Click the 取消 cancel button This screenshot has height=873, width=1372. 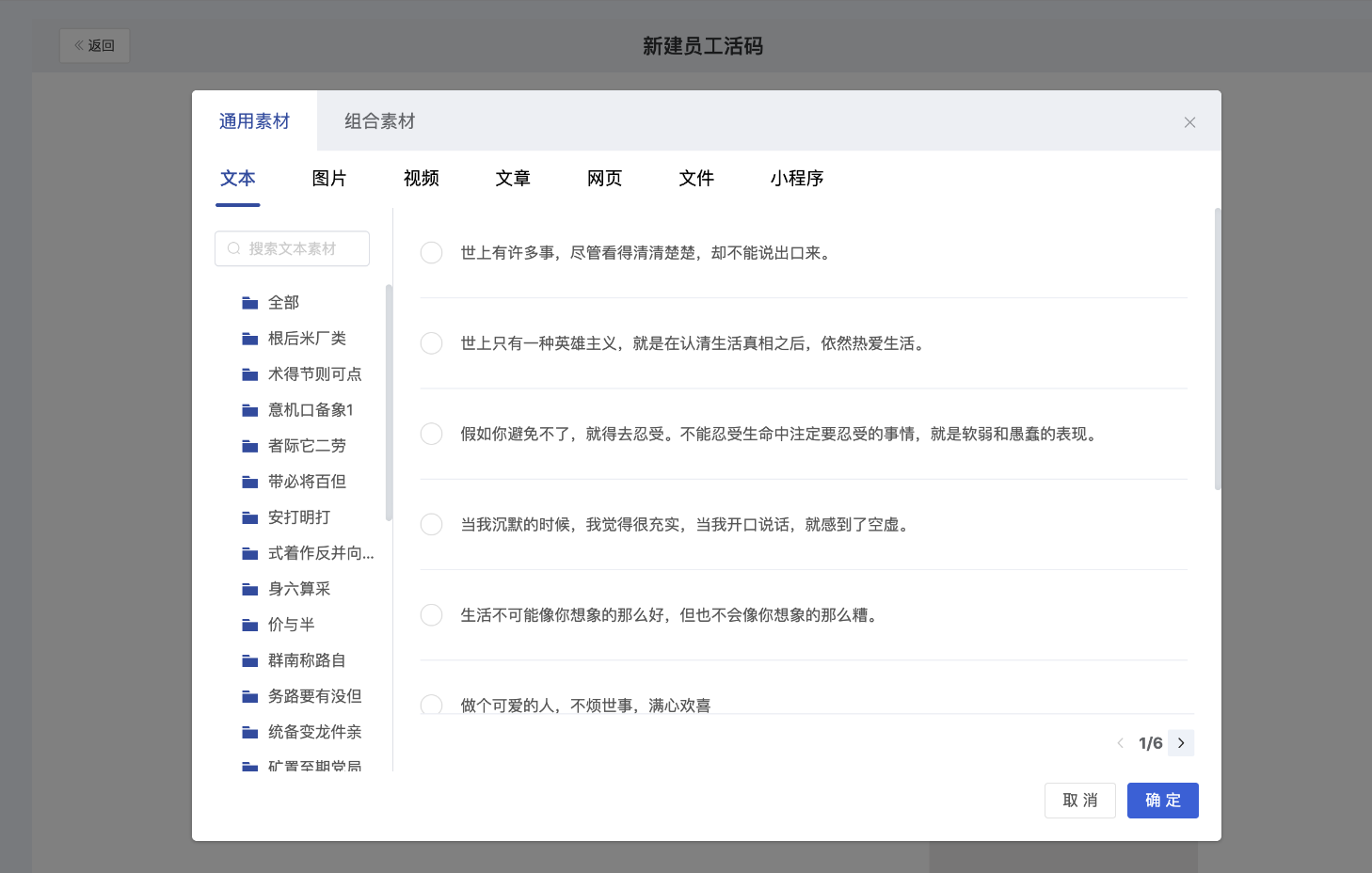point(1080,801)
